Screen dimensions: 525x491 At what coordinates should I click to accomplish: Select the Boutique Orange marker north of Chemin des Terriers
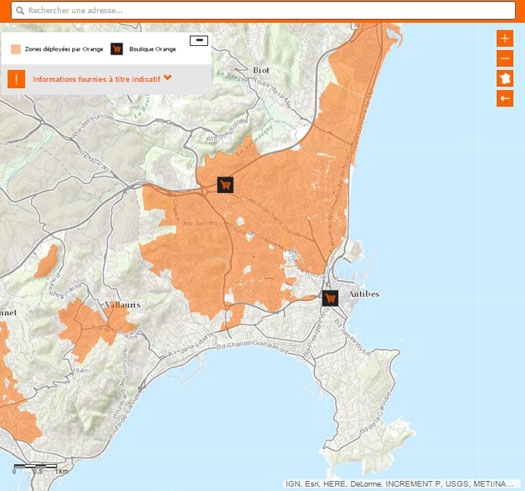point(225,185)
